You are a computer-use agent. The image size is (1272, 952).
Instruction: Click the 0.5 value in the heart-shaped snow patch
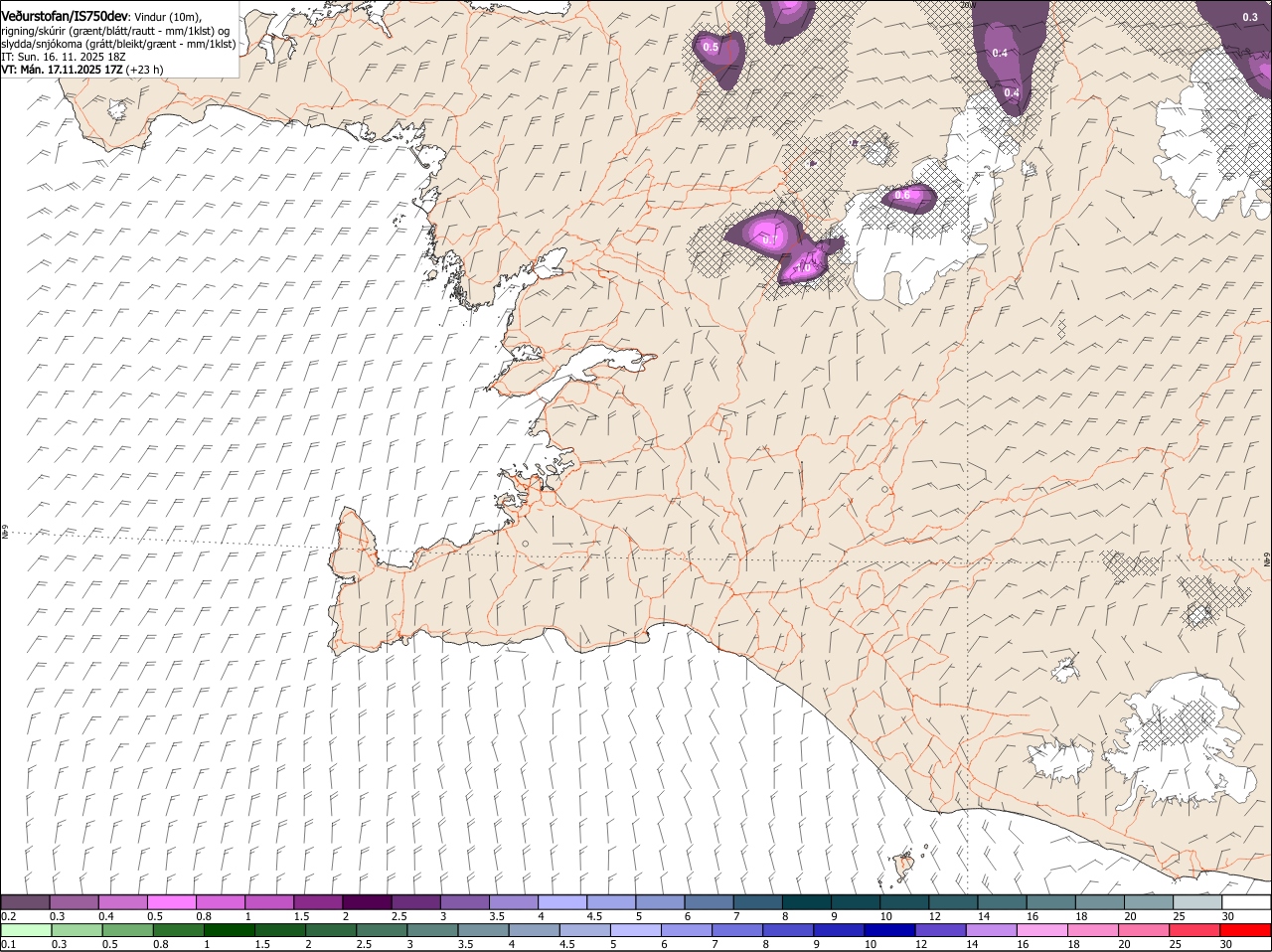click(x=711, y=47)
